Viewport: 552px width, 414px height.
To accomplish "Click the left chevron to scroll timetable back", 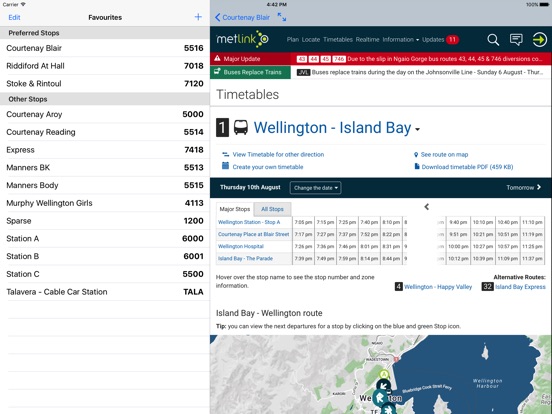I will [x=427, y=207].
